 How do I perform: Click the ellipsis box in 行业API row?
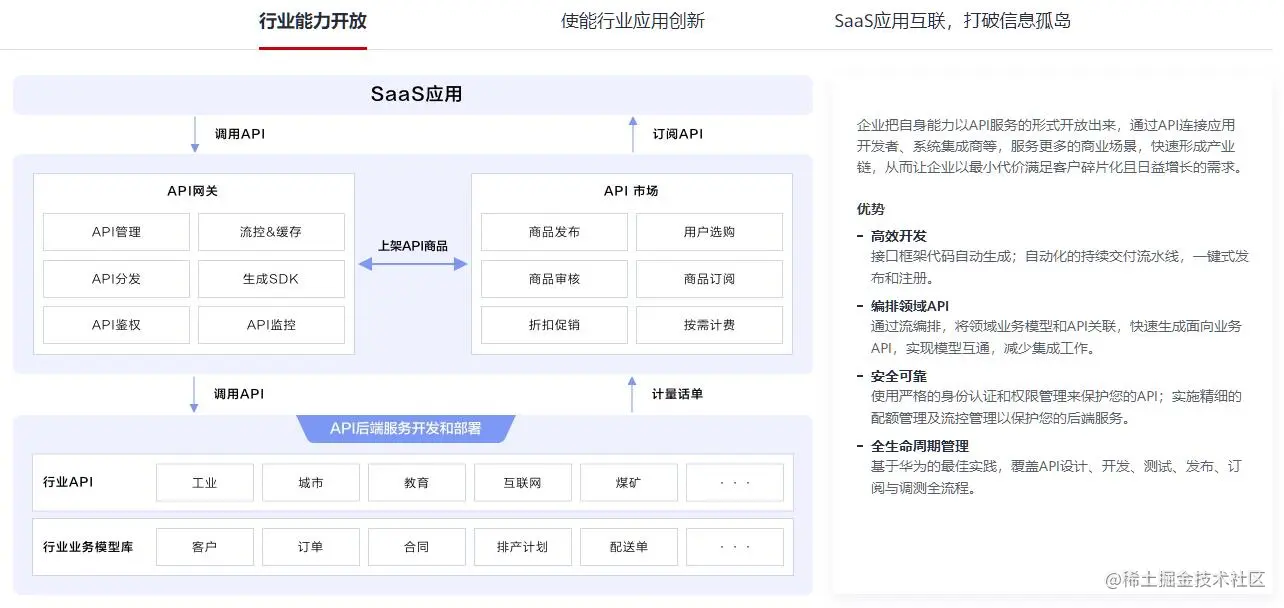tap(735, 483)
